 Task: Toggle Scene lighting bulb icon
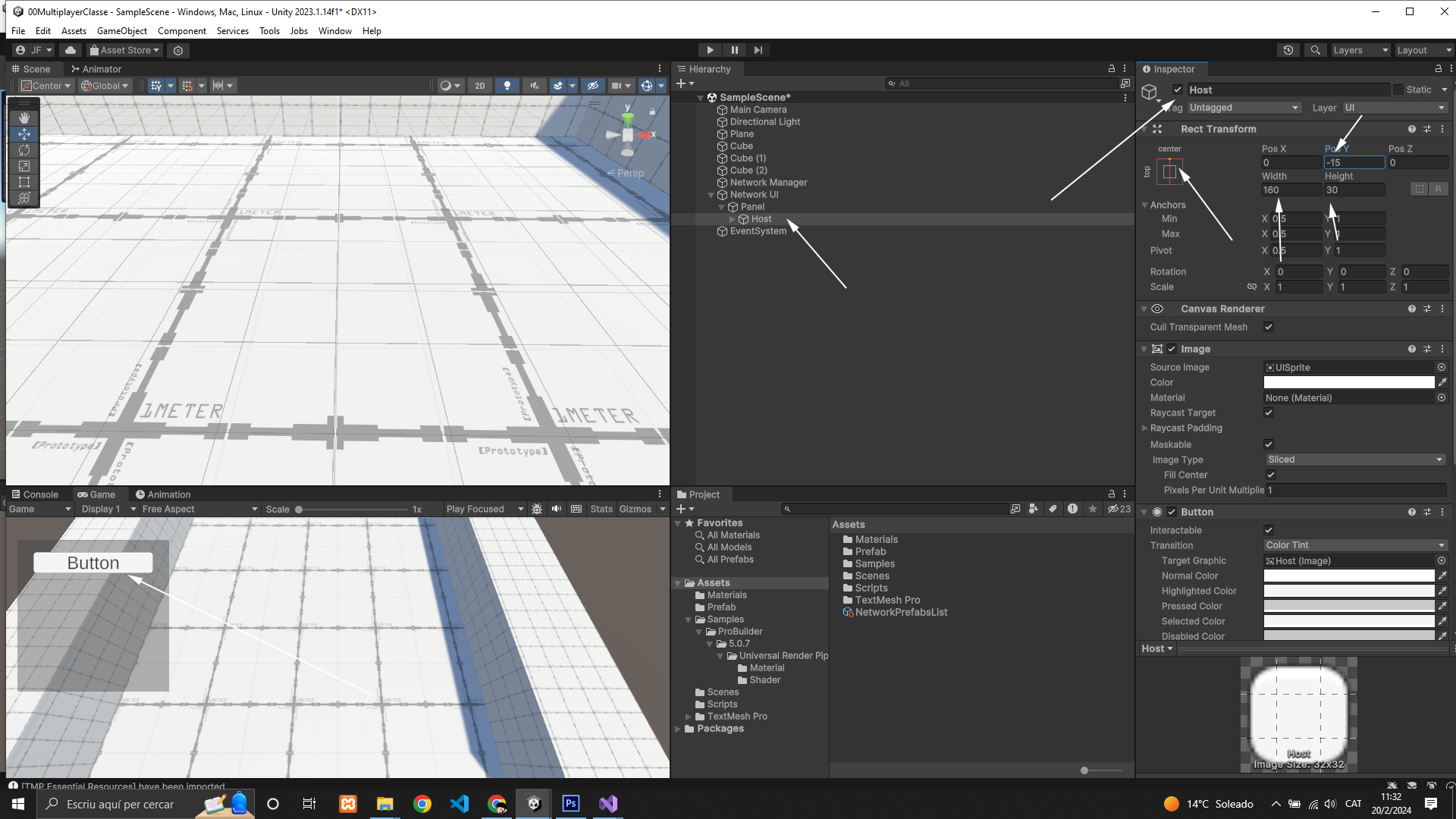(x=507, y=86)
